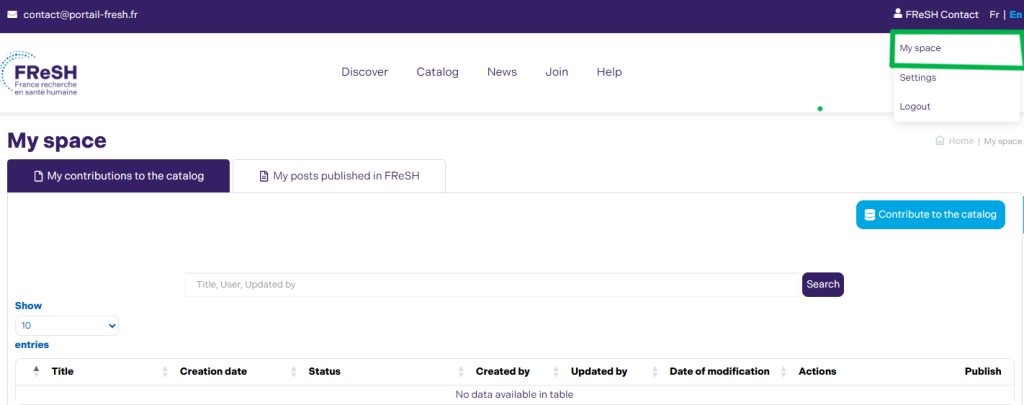Click the Title, User search field
This screenshot has width=1024, height=405.
pyautogui.click(x=491, y=285)
